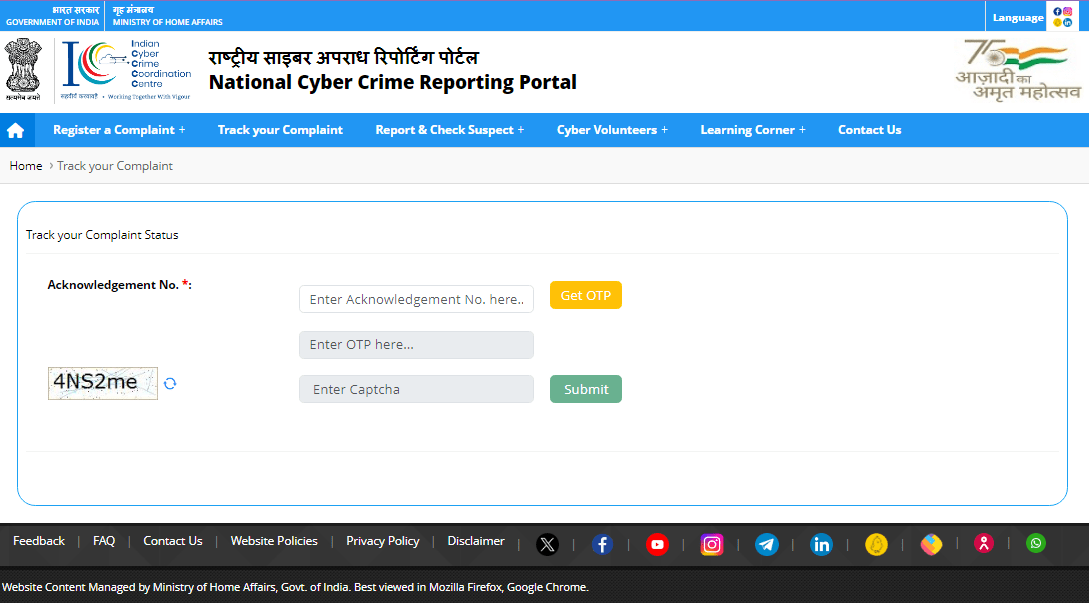Image resolution: width=1089 pixels, height=603 pixels.
Task: Select the X (Twitter) icon in footer
Action: point(547,544)
